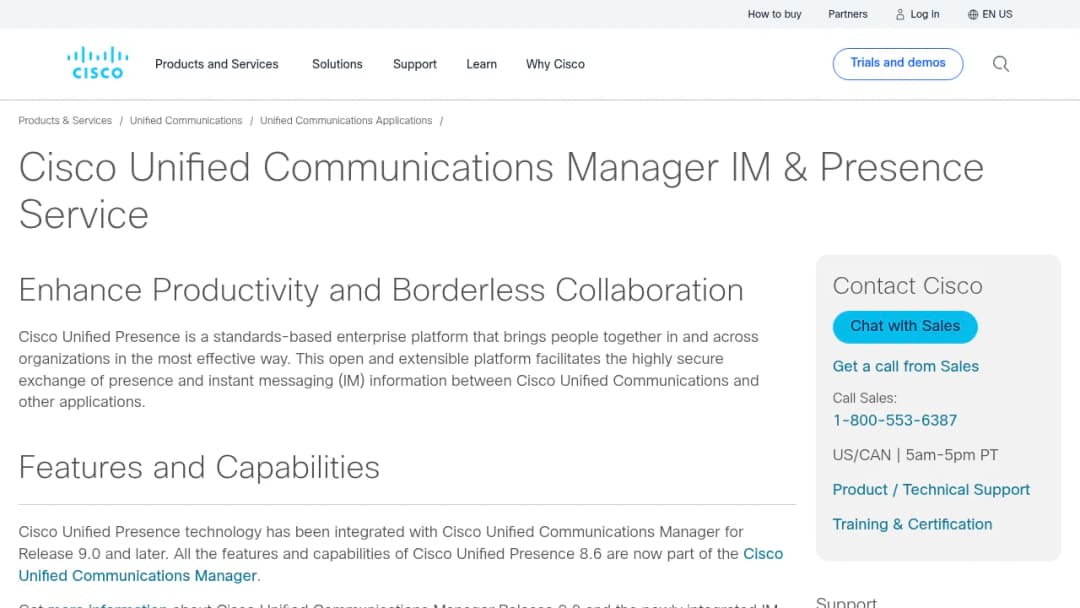Open the Partners link

click(847, 14)
